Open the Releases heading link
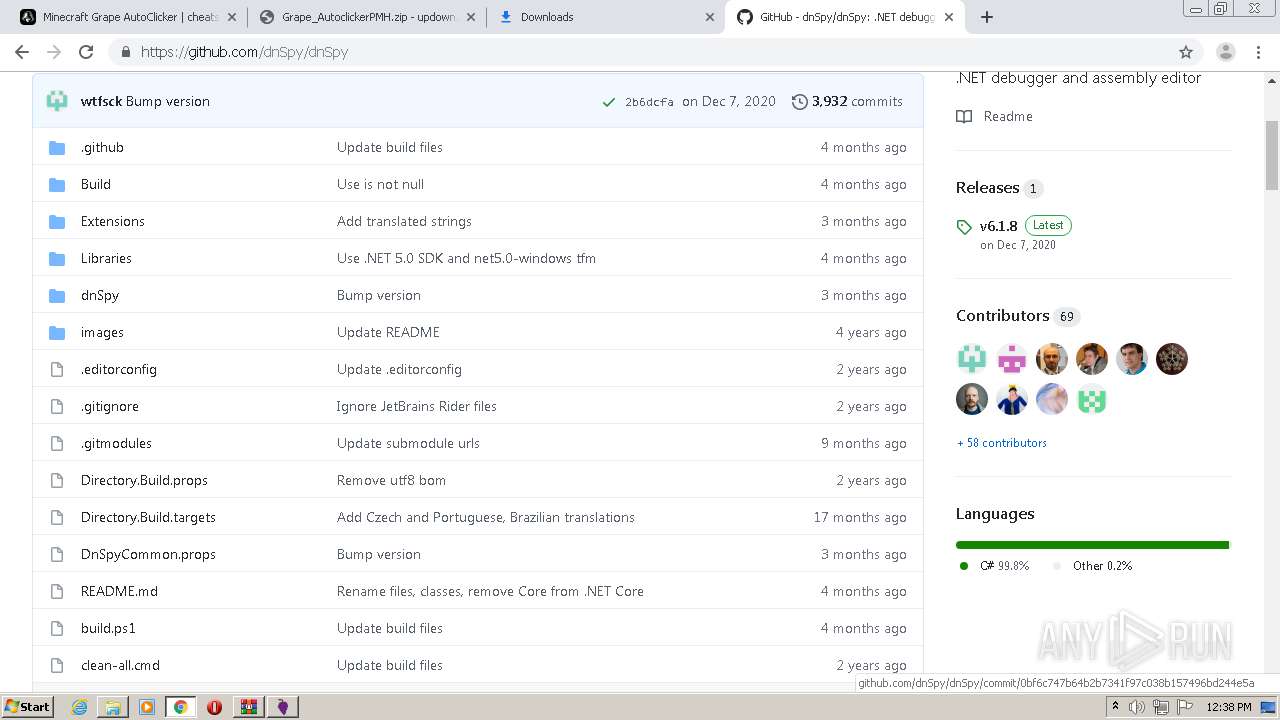This screenshot has height=720, width=1280. pyautogui.click(x=987, y=188)
